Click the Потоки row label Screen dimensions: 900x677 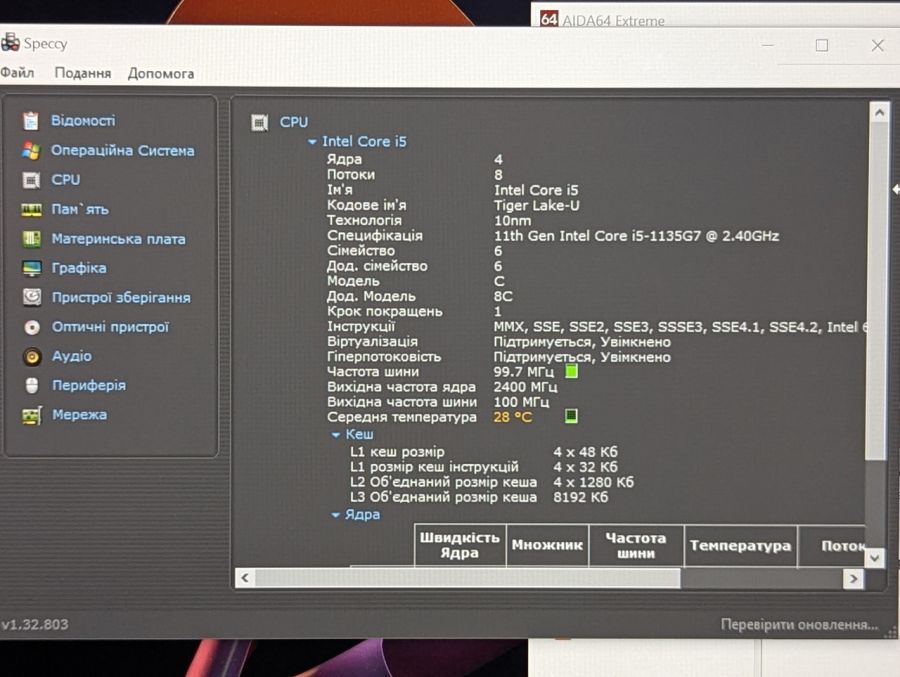[x=351, y=175]
